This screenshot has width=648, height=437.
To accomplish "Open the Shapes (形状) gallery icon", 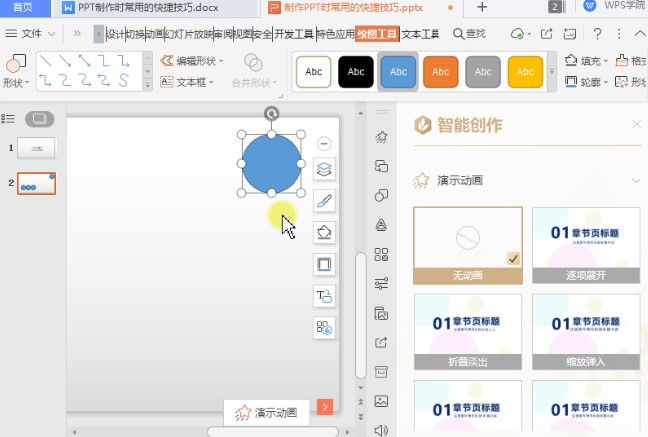I will pos(16,64).
